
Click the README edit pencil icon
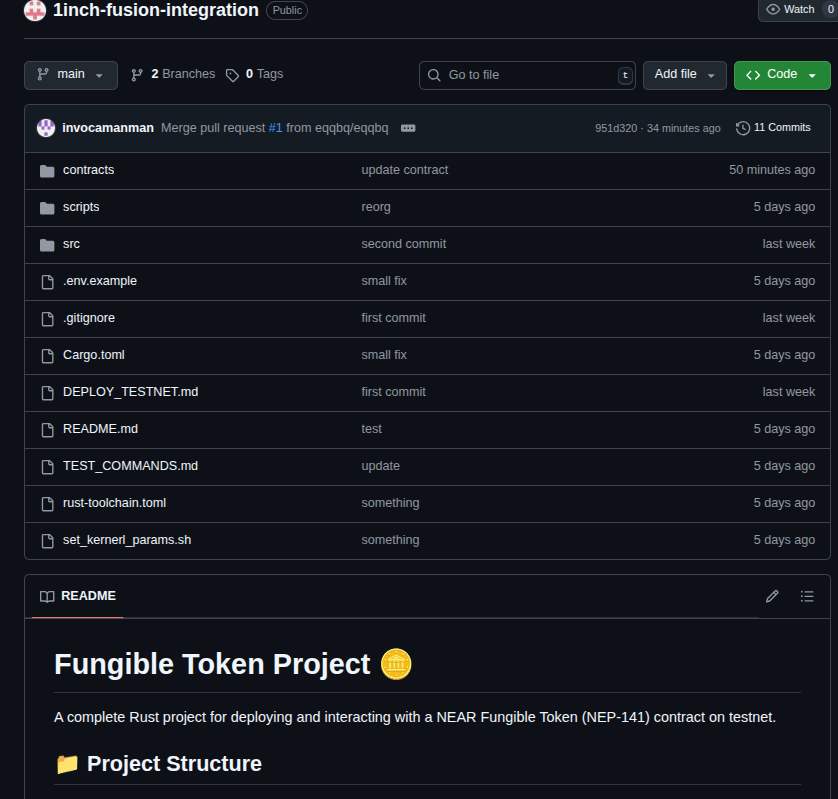point(772,596)
